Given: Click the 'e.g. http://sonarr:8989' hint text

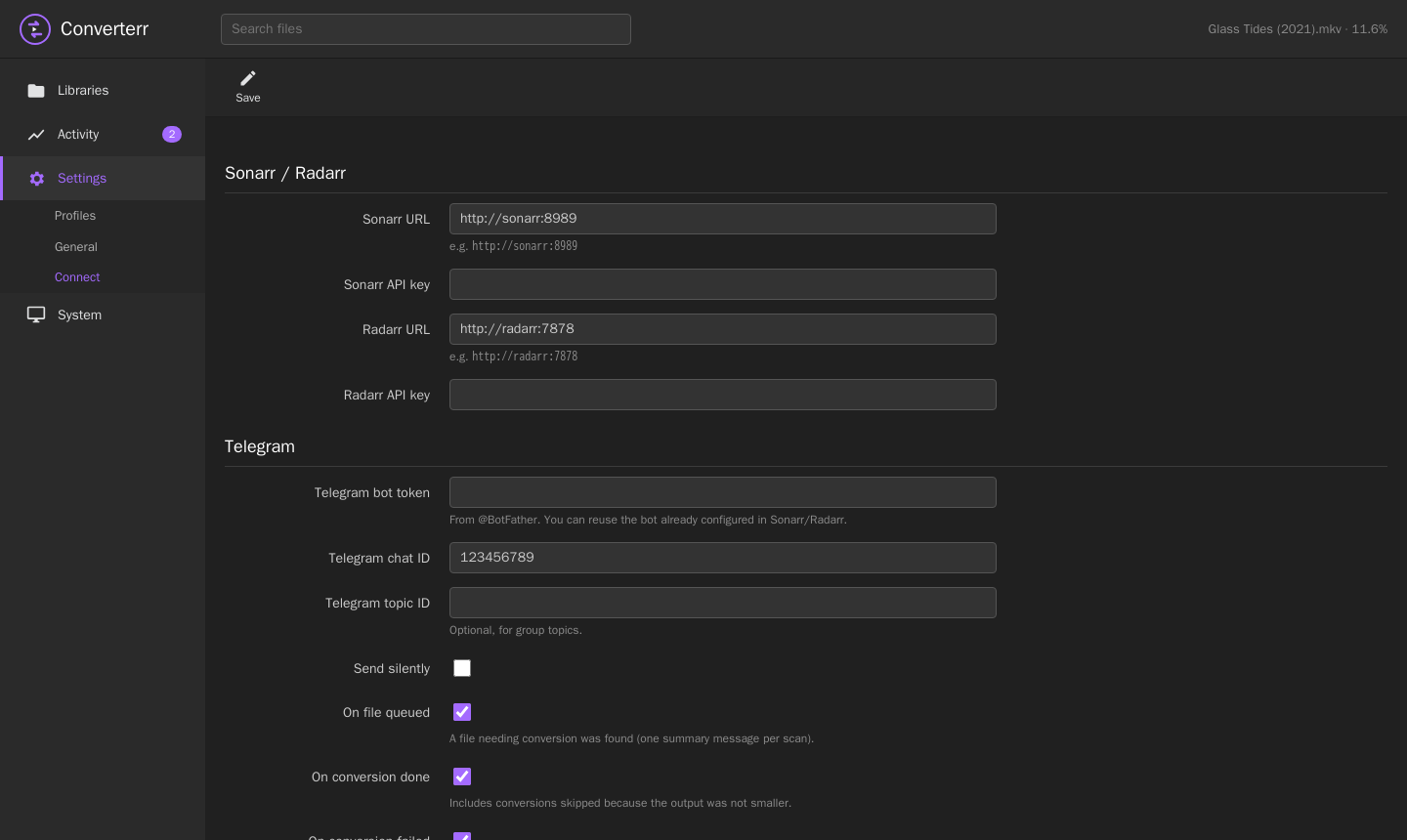Looking at the screenshot, I should (513, 246).
